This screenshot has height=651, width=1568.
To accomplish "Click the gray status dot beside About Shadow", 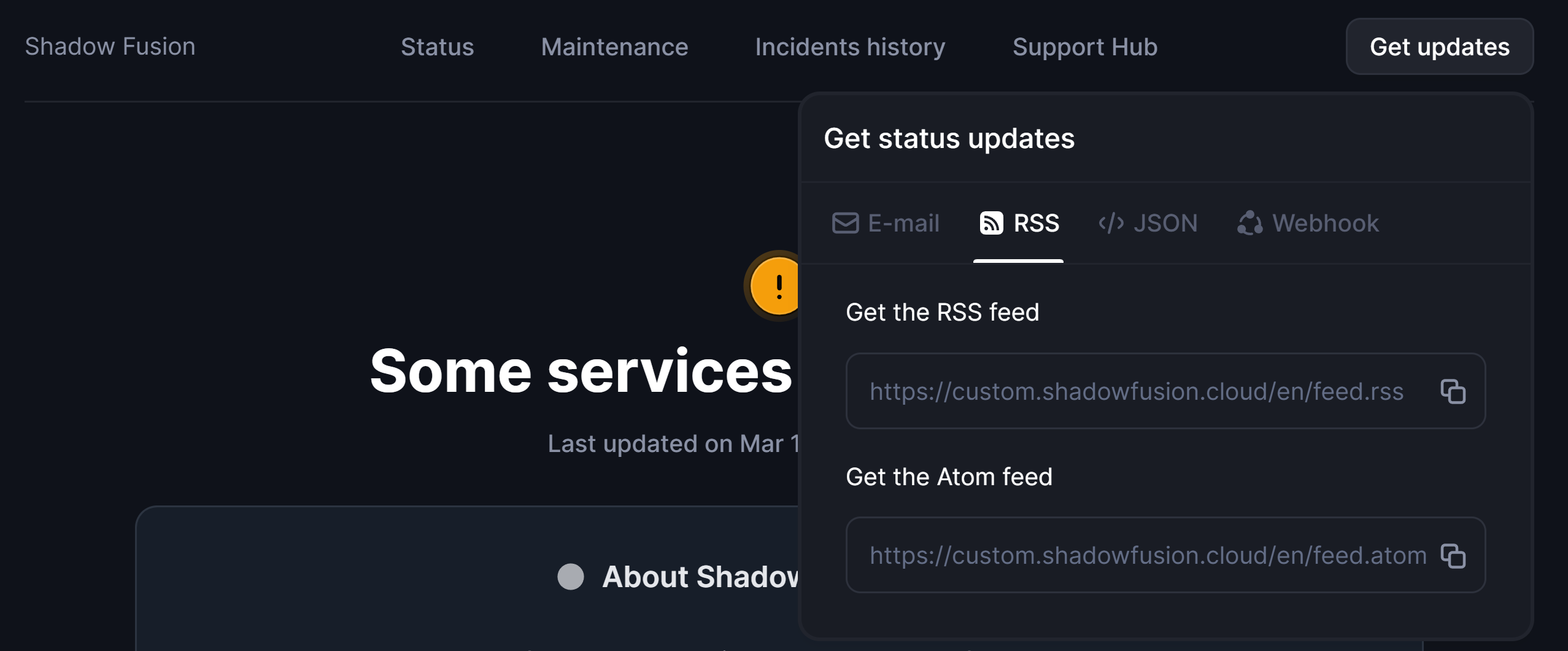I will [x=571, y=576].
